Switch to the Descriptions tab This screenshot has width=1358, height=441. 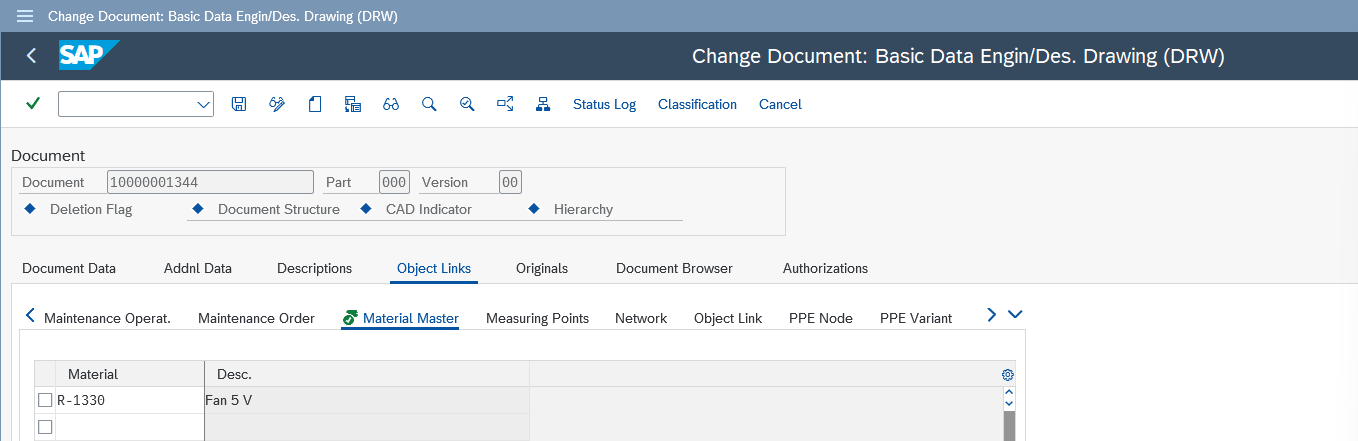[314, 268]
